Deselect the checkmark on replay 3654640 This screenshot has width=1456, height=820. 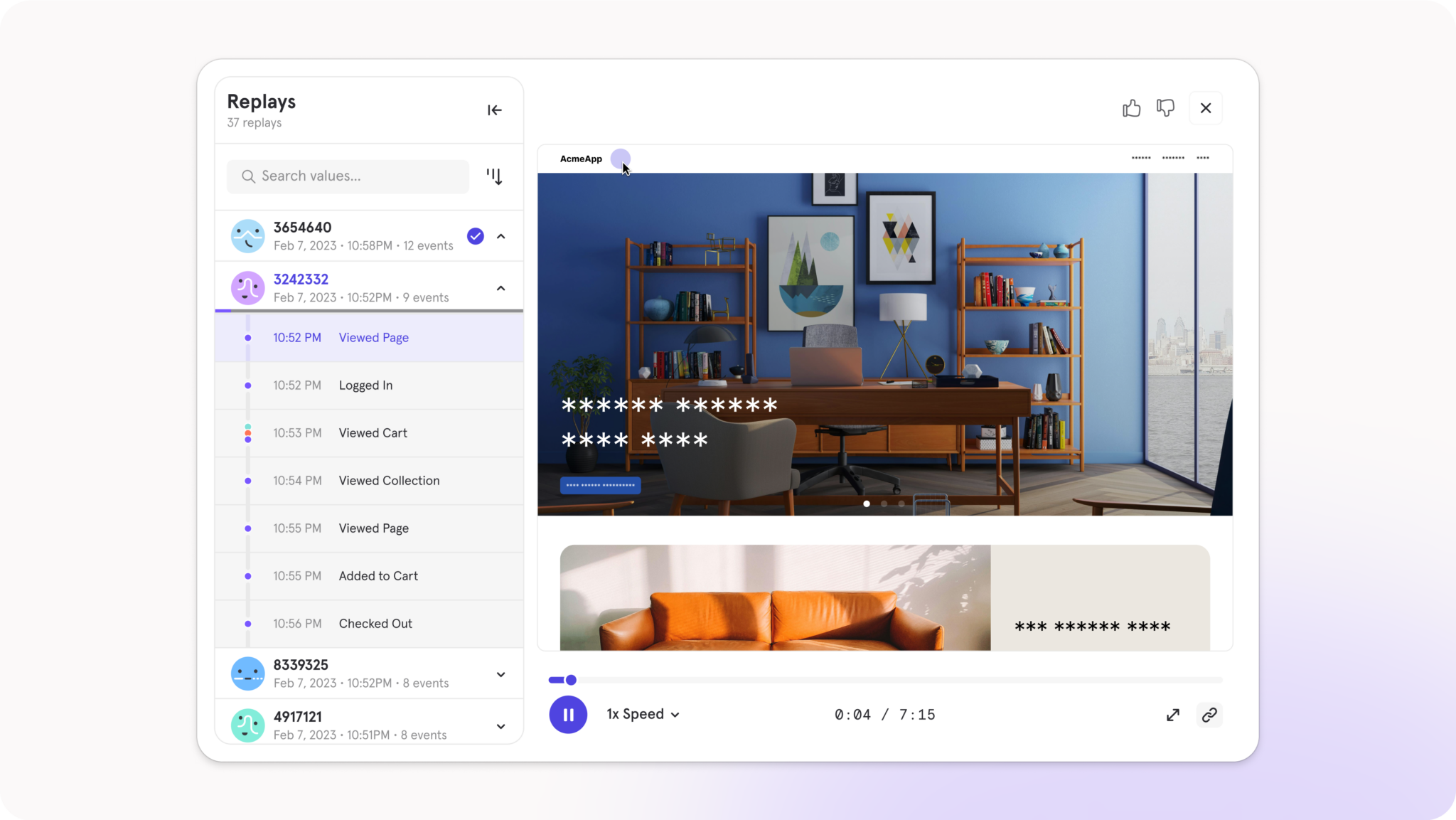[475, 235]
